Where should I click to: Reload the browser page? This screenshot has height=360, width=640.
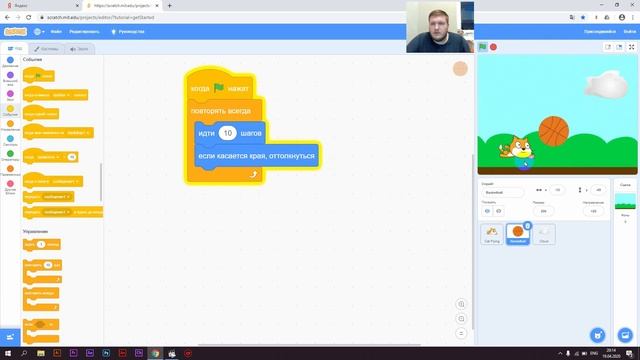[29, 18]
